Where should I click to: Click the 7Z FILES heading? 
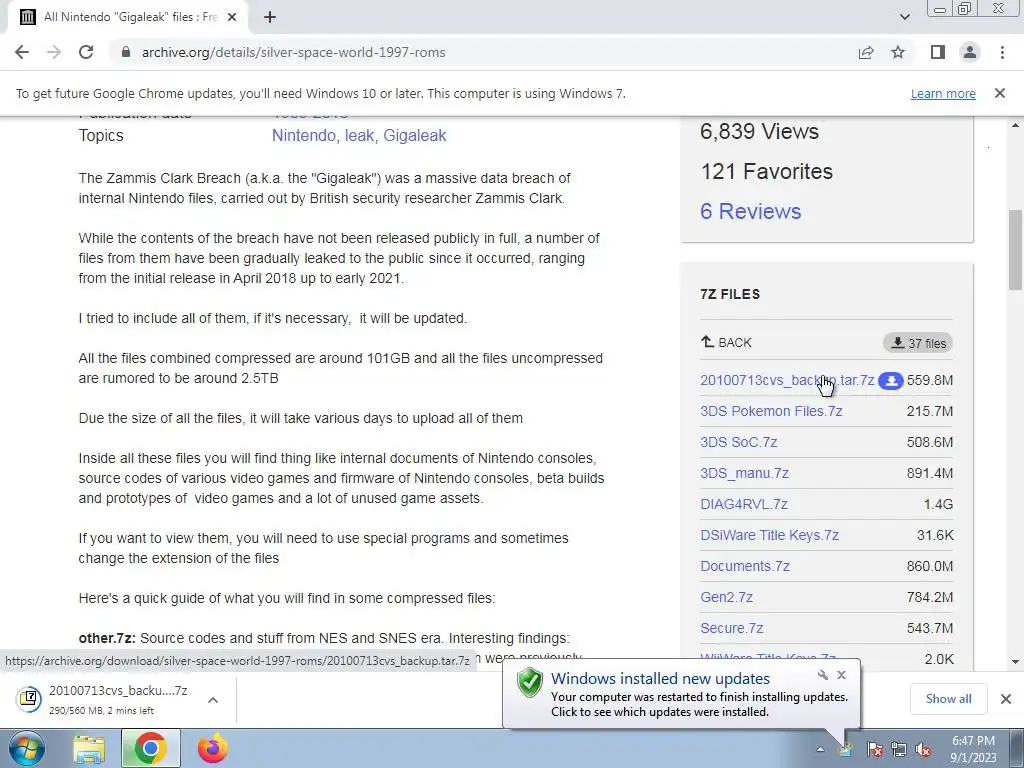coord(730,294)
